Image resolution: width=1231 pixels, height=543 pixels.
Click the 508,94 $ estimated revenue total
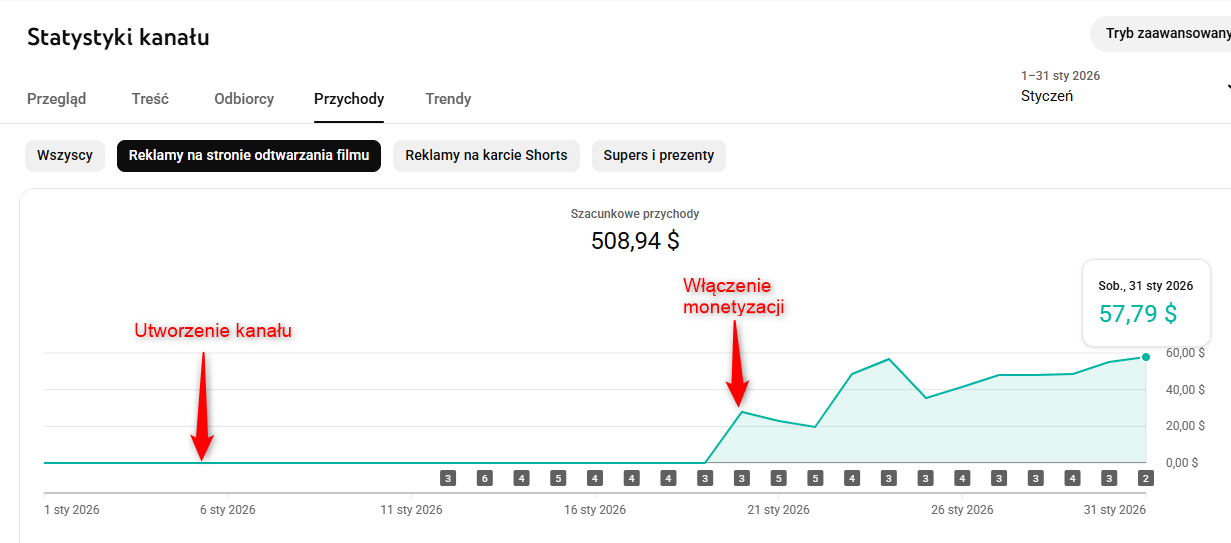[635, 241]
